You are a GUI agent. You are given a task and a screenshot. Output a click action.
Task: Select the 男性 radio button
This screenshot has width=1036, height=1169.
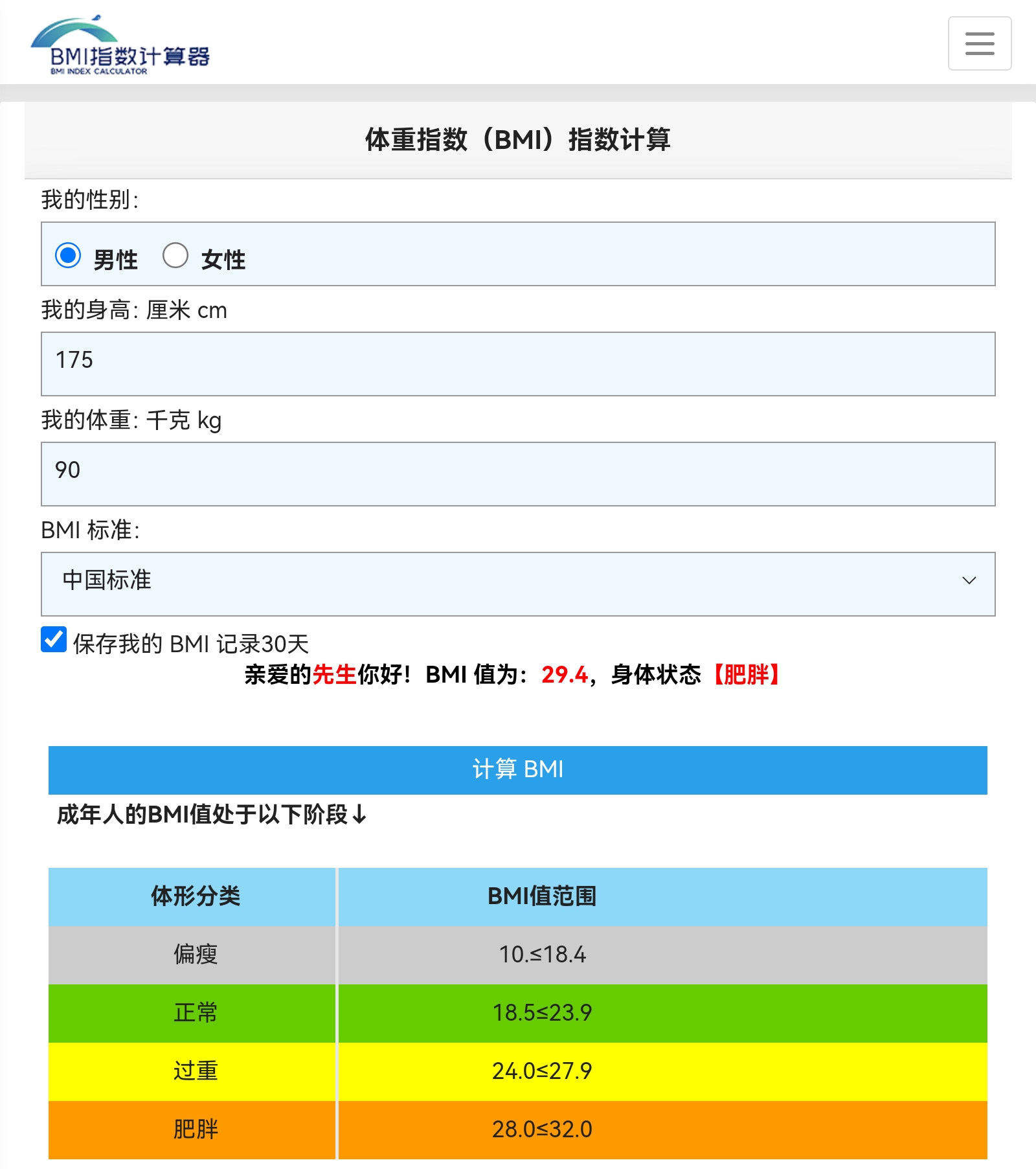coord(69,256)
